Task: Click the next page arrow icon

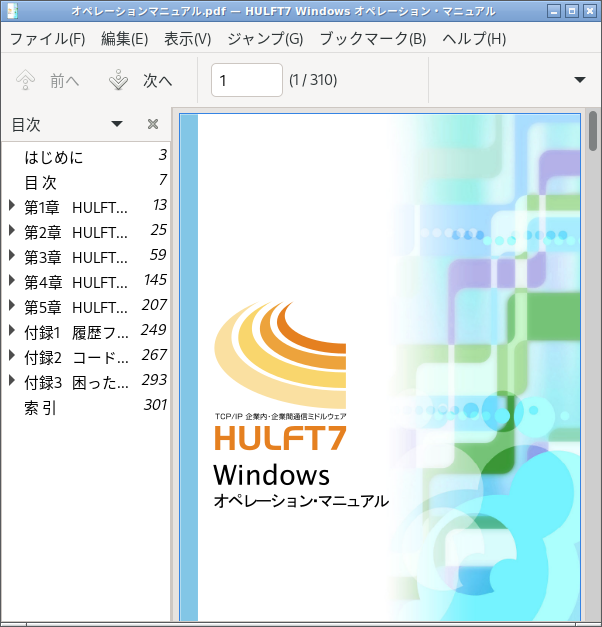Action: click(118, 80)
